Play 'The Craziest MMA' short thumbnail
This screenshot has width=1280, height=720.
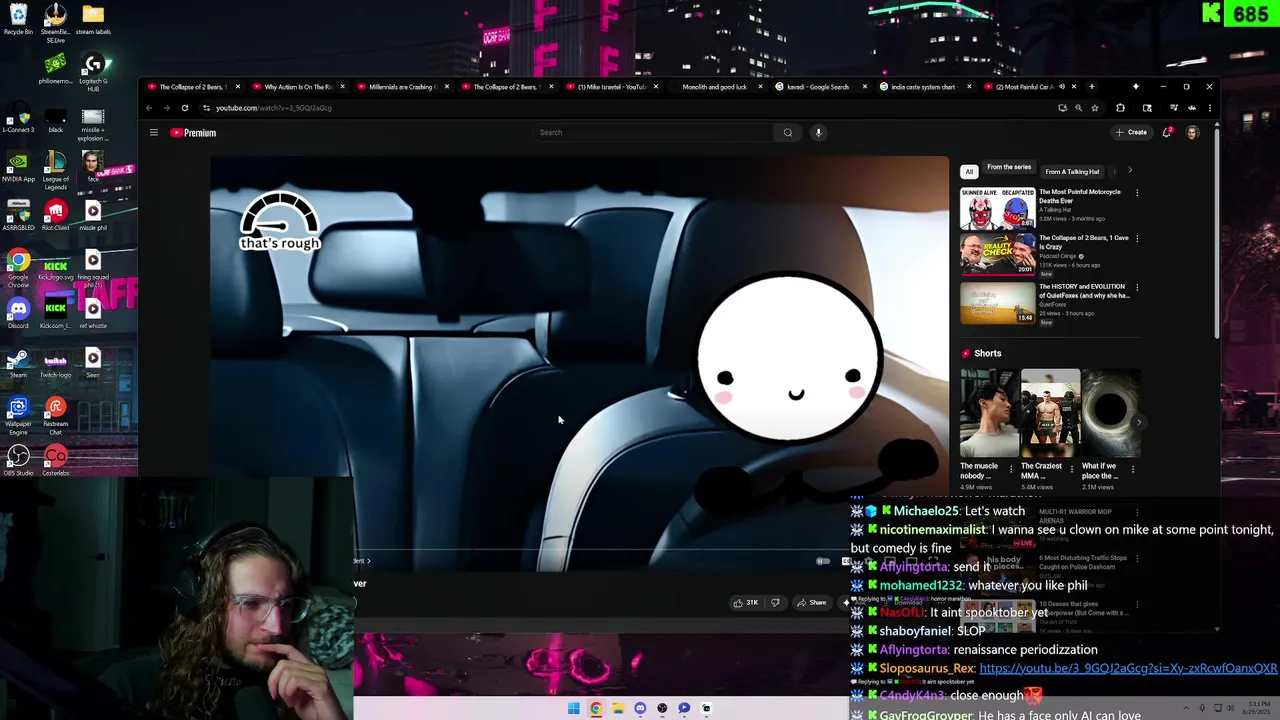(x=1050, y=413)
